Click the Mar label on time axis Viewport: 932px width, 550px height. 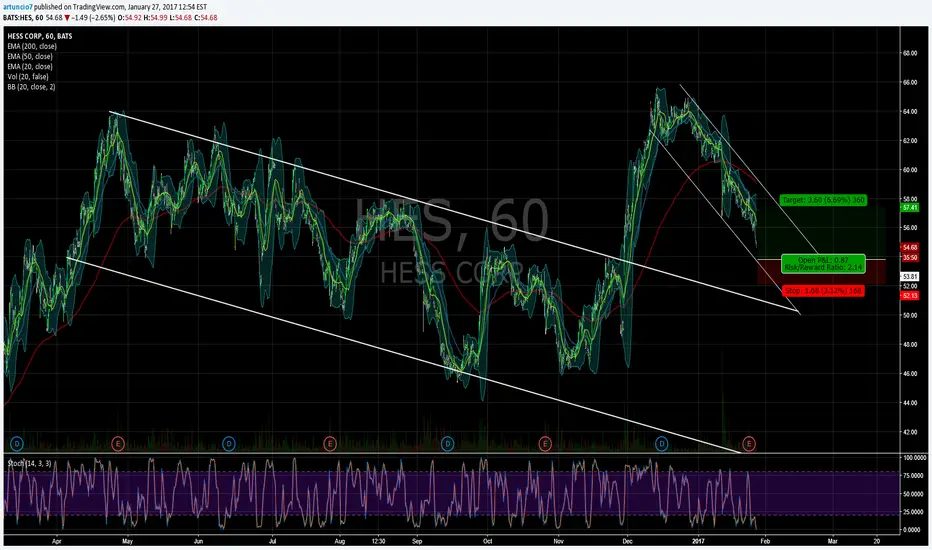[x=833, y=541]
